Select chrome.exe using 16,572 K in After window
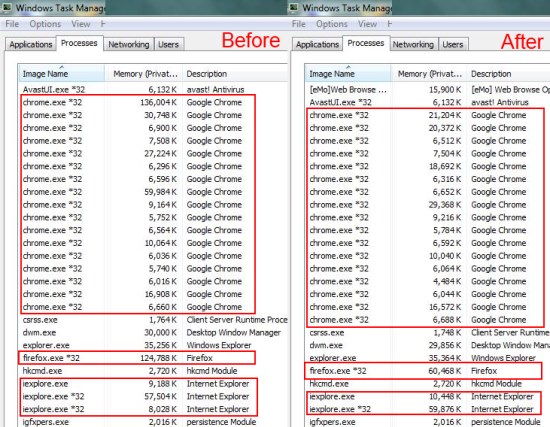The width and height of the screenshot is (550, 427). click(427, 307)
